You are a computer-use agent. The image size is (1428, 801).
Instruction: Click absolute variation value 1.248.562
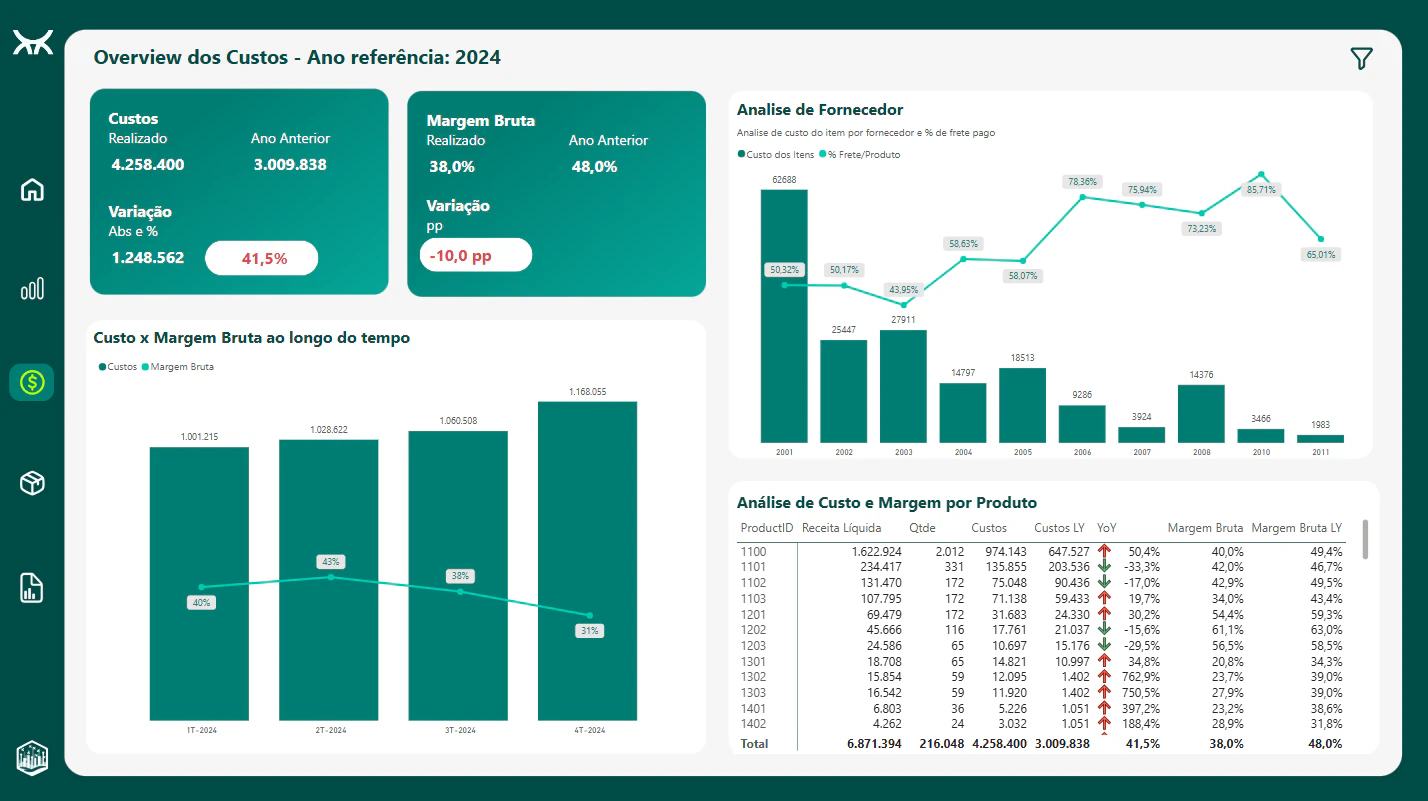pyautogui.click(x=148, y=258)
